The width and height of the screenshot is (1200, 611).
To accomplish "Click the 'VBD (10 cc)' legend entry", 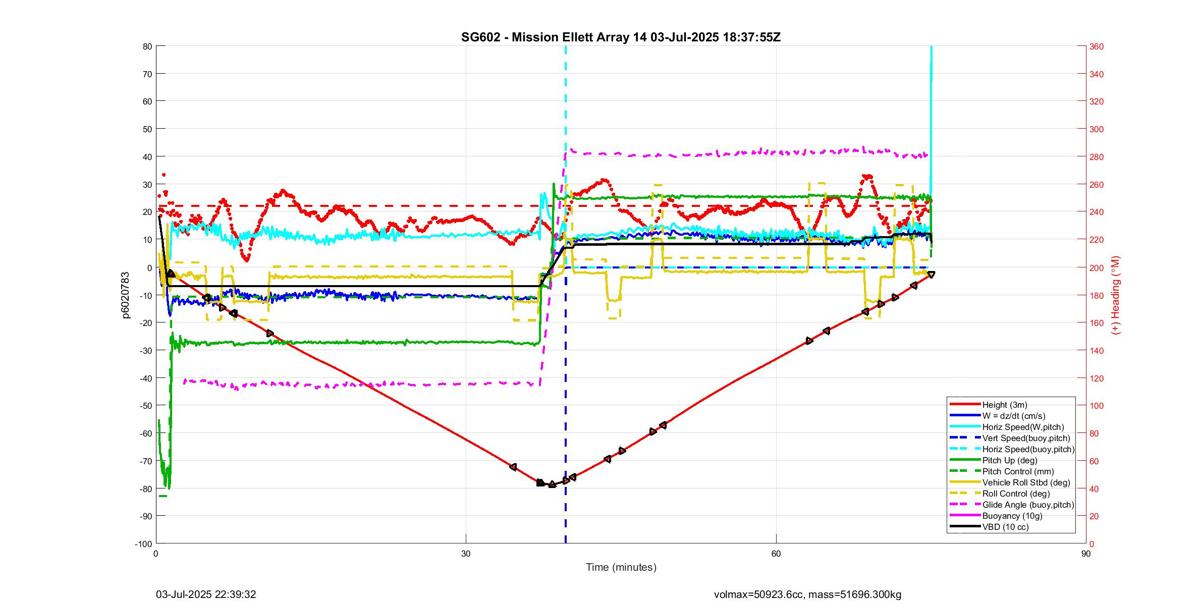I will [x=1010, y=526].
